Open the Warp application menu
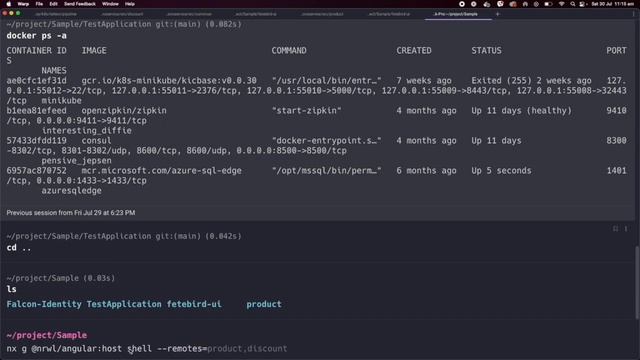This screenshot has width=640, height=360. click(x=23, y=4)
